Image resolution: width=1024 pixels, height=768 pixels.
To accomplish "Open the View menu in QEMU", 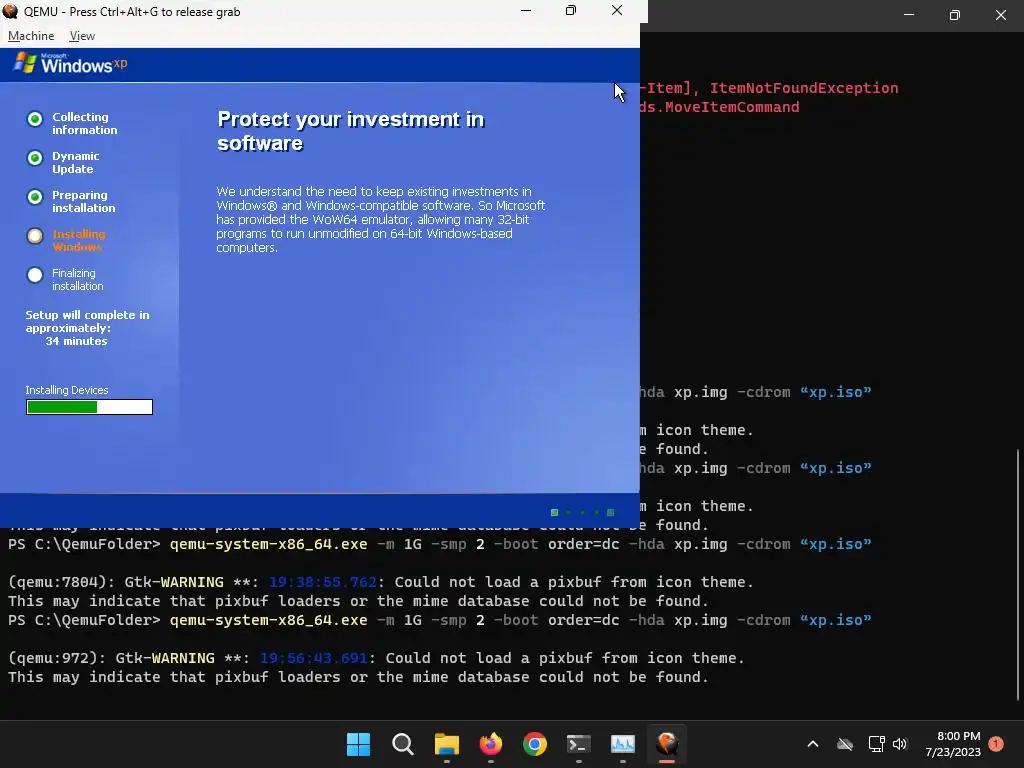I will click(x=82, y=36).
